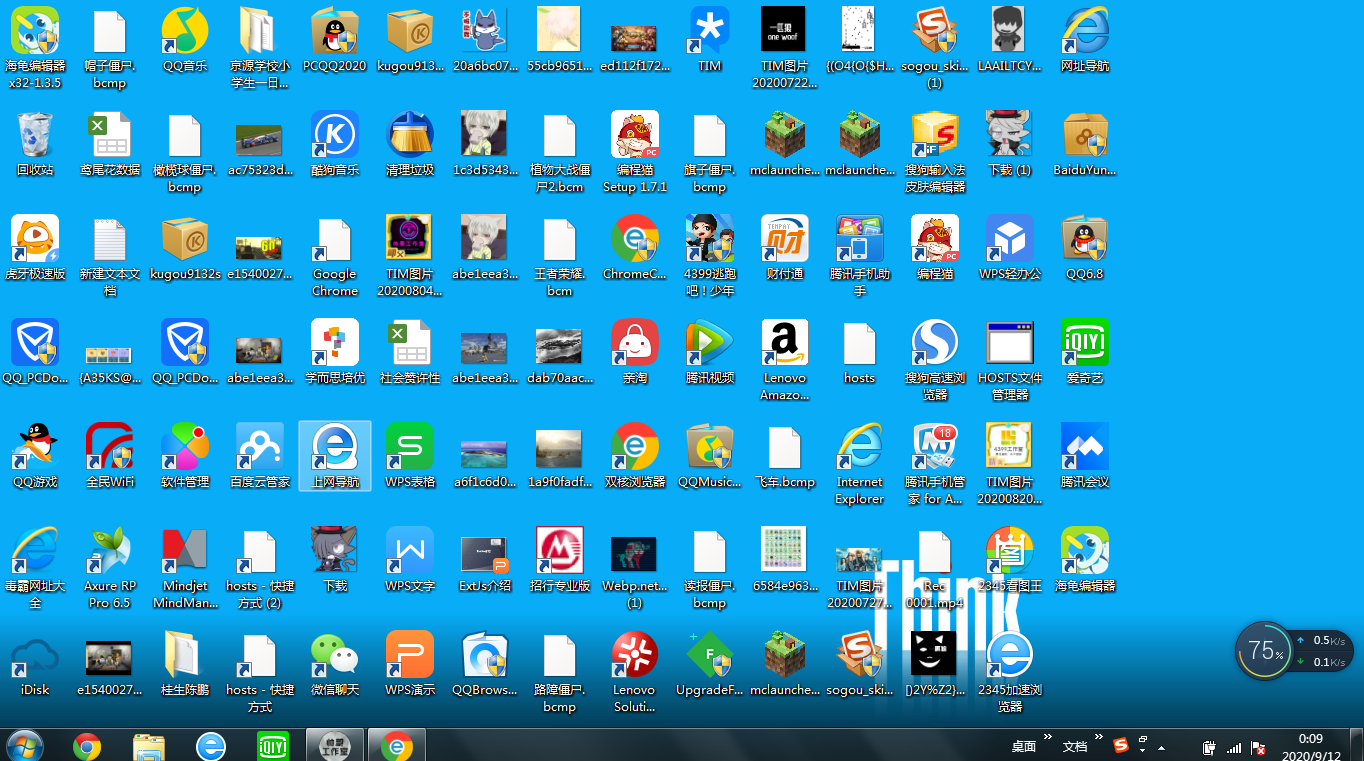The width and height of the screenshot is (1364, 761).
Task: Launch the 腾讯视频 shortcut
Action: pos(710,352)
